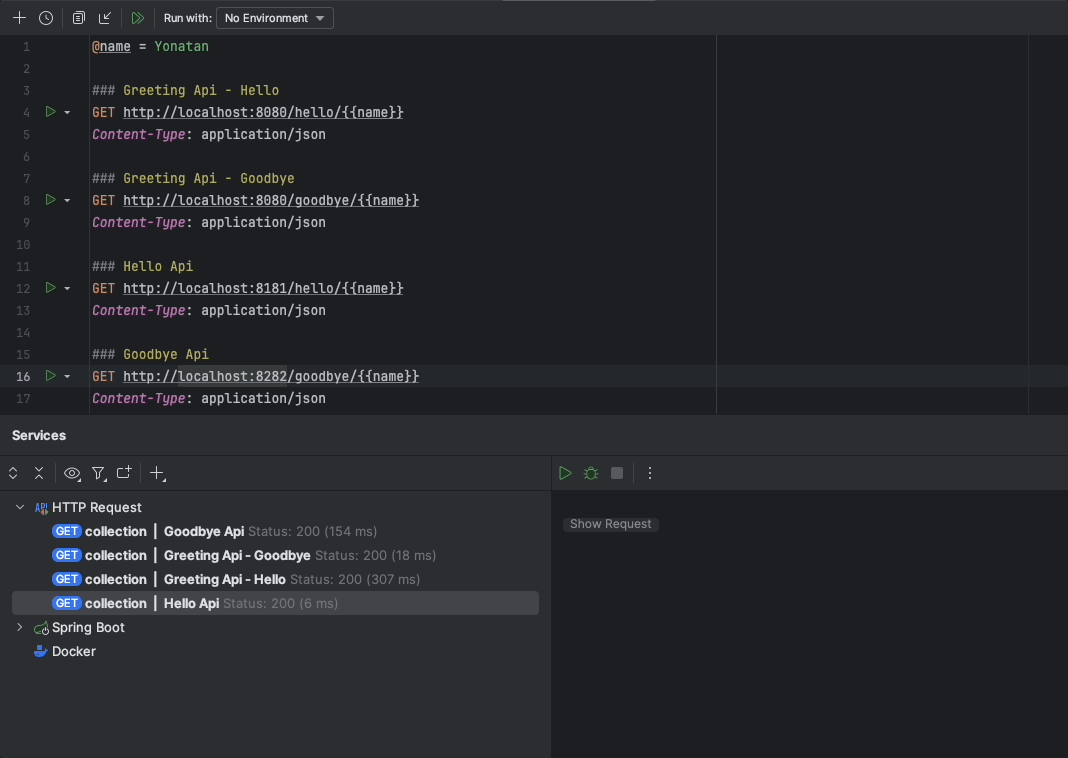The image size is (1068, 758).
Task: Select the Goodbye Api request result
Action: 204,531
